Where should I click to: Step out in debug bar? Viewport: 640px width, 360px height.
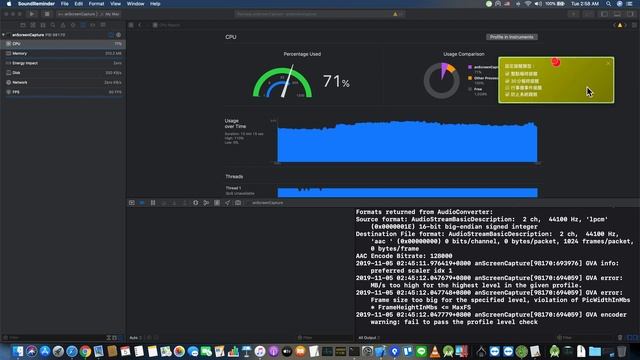click(184, 203)
